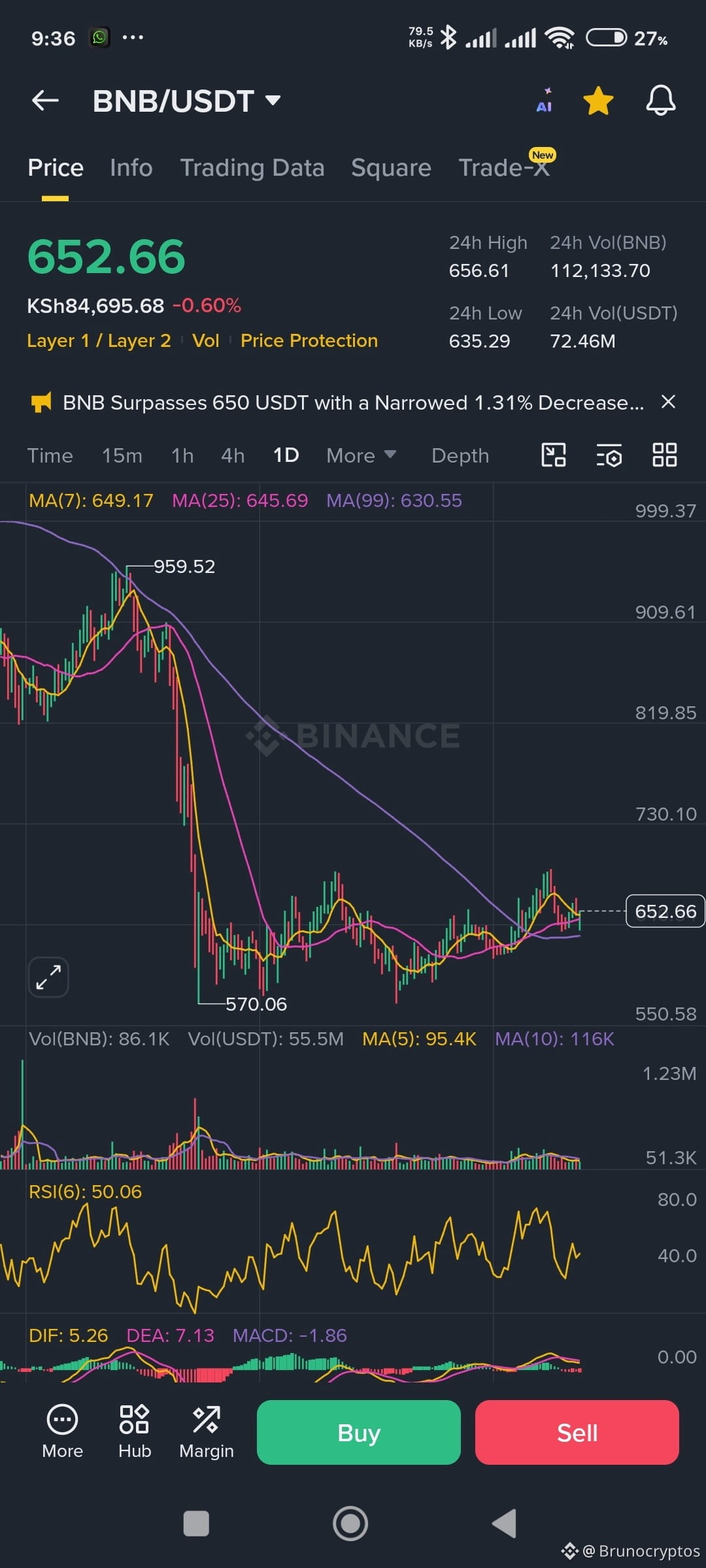Switch to the Price tab
Screen dimensions: 706x1568
[x=56, y=168]
